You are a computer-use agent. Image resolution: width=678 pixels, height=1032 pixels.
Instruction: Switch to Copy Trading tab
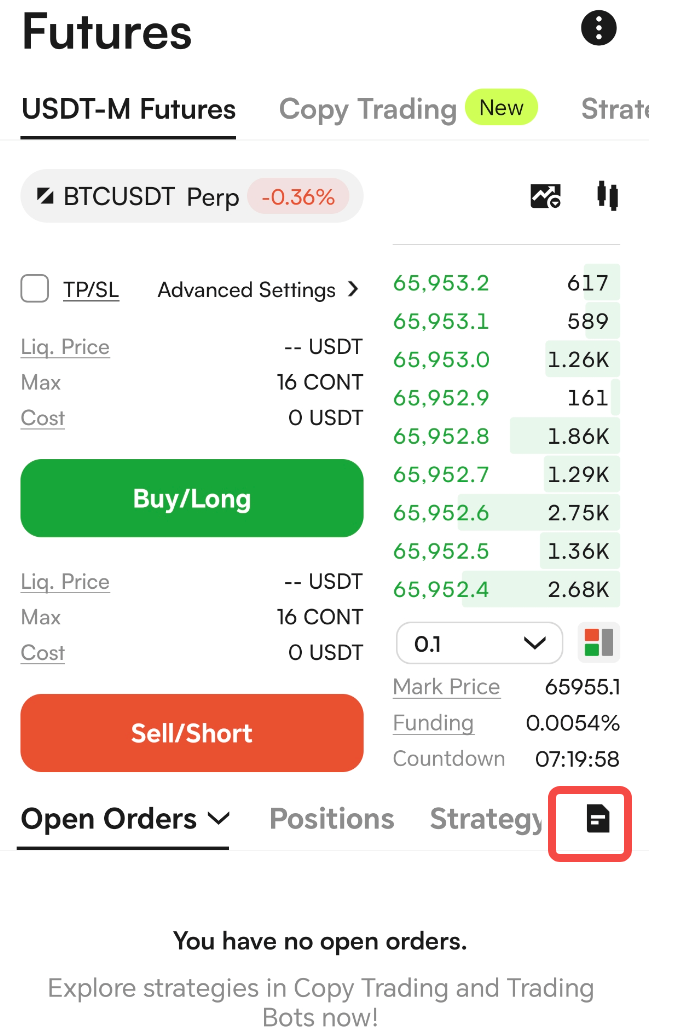(367, 109)
